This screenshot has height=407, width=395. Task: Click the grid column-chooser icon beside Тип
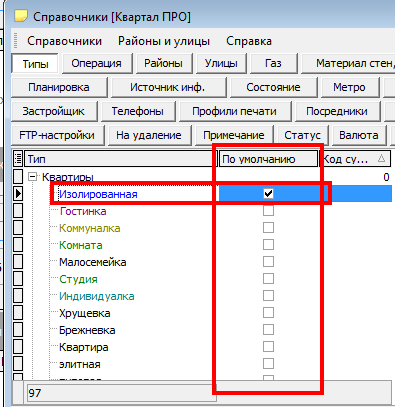(18, 158)
